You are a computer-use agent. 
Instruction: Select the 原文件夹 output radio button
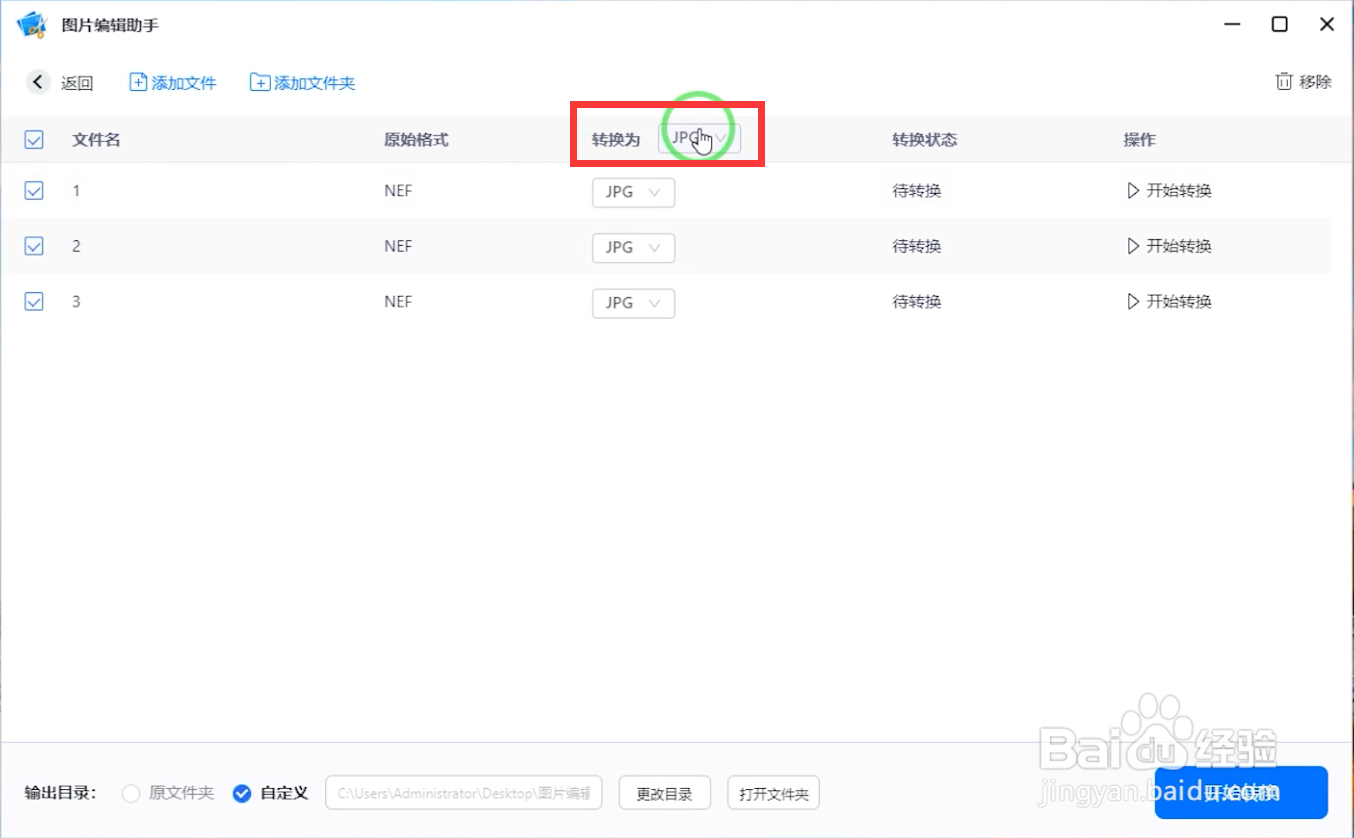(x=131, y=794)
